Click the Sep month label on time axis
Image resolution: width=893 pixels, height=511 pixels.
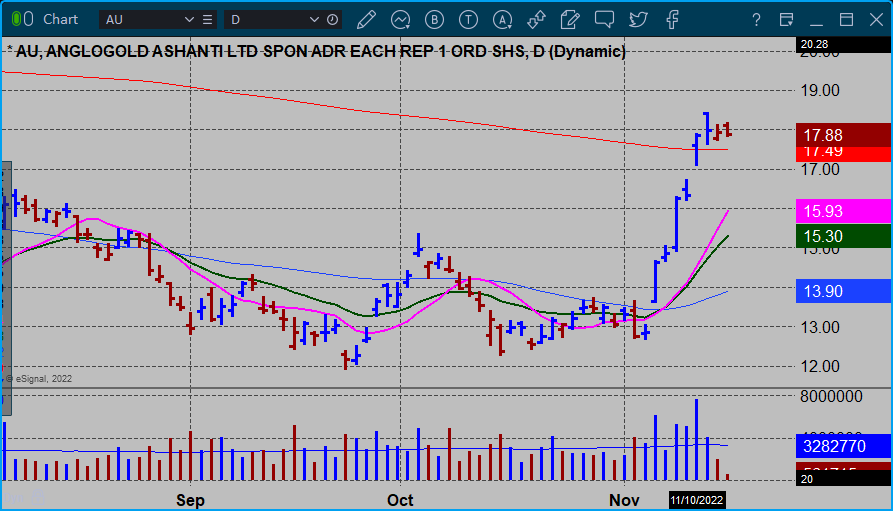click(x=190, y=500)
